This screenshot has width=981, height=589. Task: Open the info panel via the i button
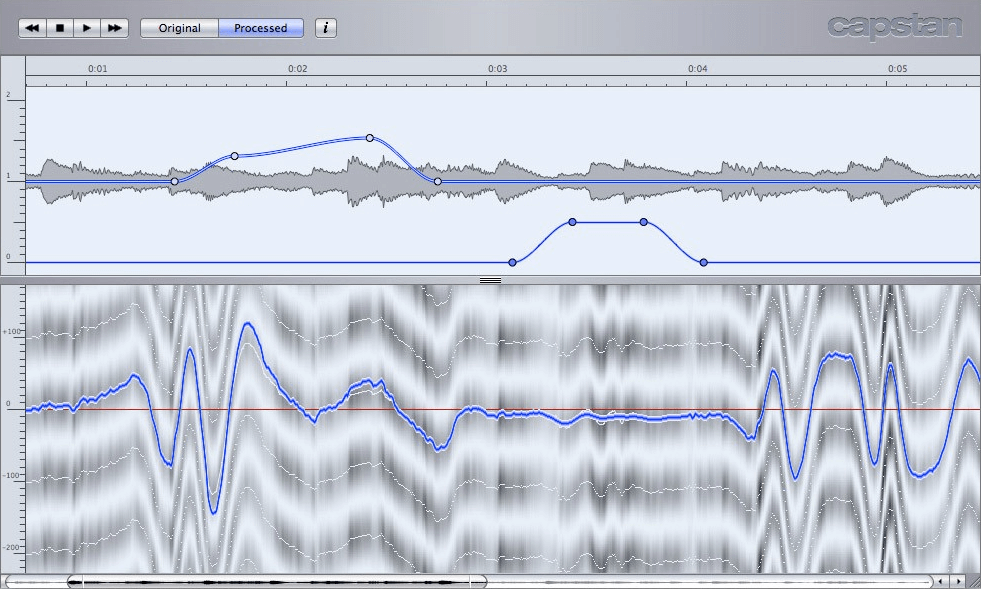[x=326, y=28]
